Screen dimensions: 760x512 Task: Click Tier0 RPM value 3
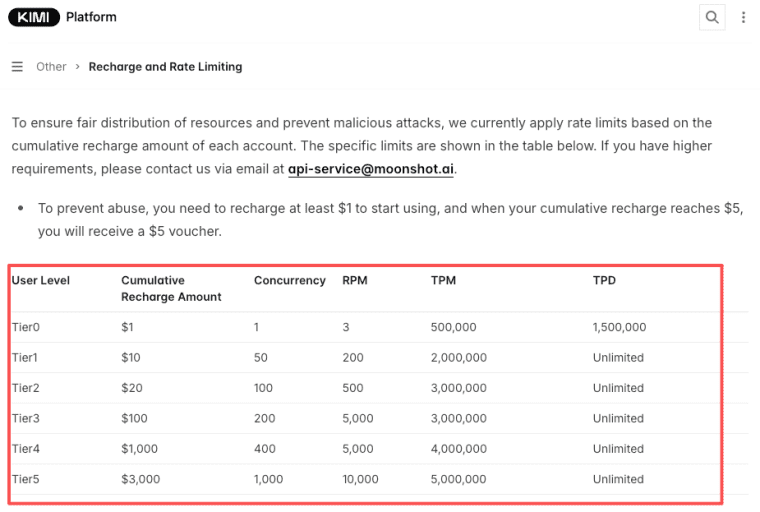346,327
